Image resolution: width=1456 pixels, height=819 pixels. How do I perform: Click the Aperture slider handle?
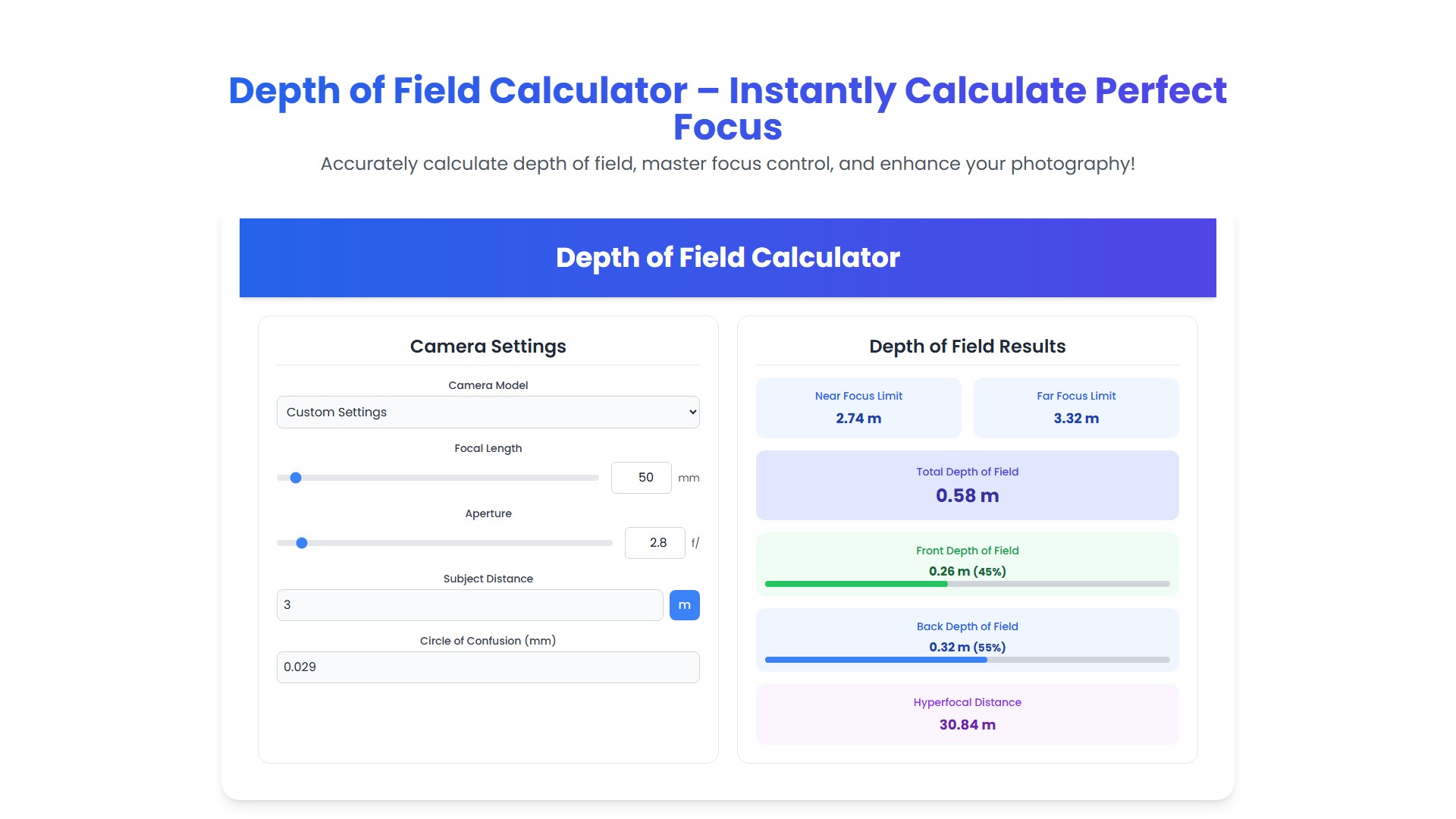302,543
